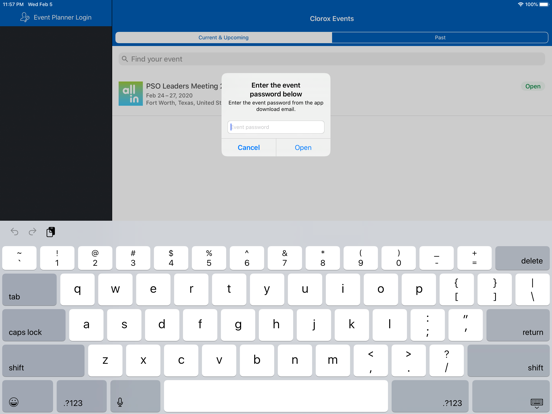The image size is (552, 414).
Task: Tap the semicolon colon key
Action: tap(428, 325)
